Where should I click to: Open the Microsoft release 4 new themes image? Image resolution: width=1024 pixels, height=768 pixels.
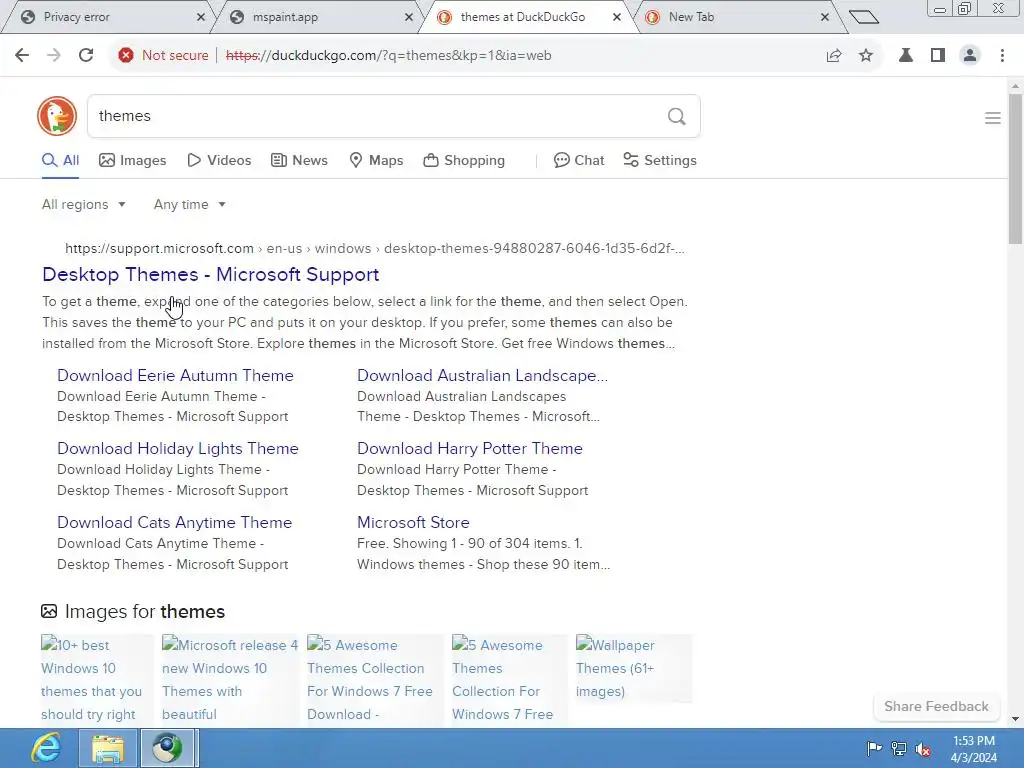(x=230, y=679)
